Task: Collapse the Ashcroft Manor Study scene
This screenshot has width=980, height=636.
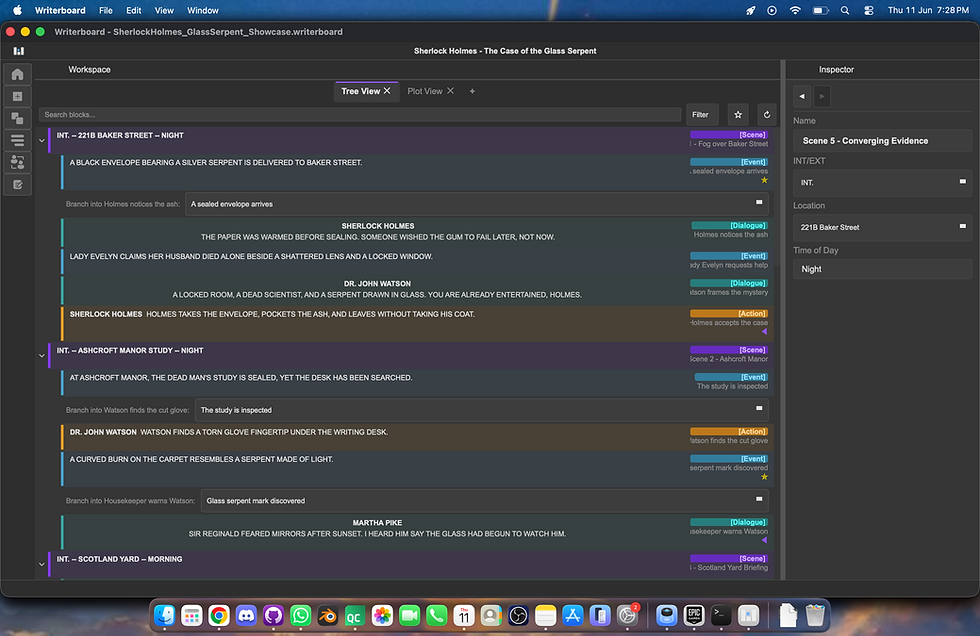Action: [42, 355]
